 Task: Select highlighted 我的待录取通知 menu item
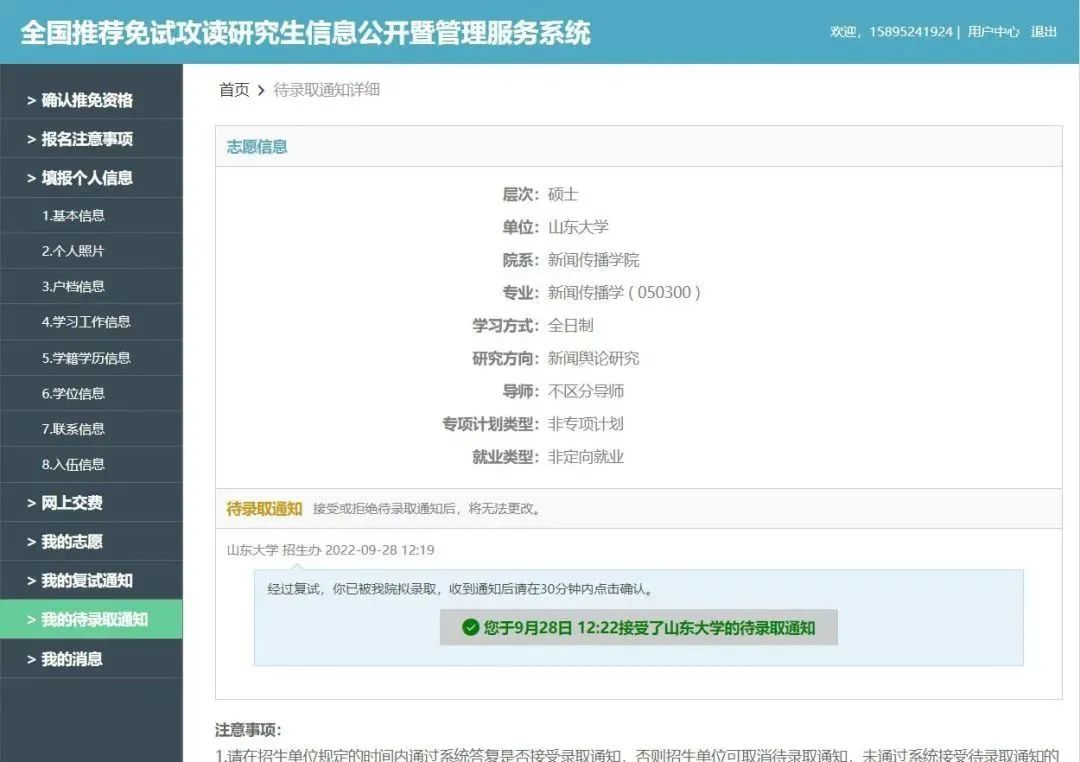point(93,620)
